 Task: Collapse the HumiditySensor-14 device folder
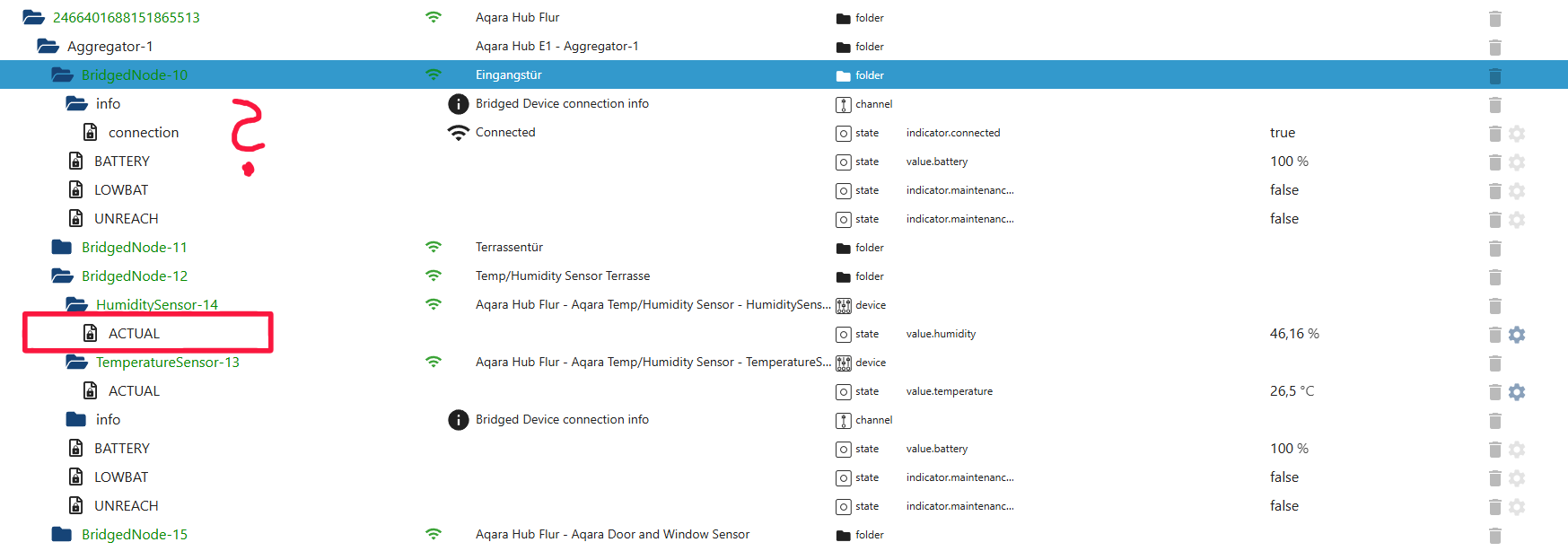pos(76,305)
